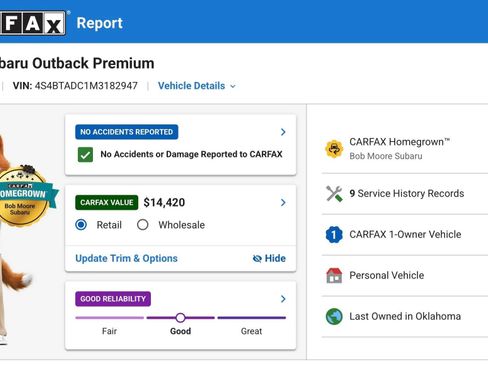The width and height of the screenshot is (488, 366).
Task: Click 9 Service History Records text
Action: pyautogui.click(x=407, y=194)
